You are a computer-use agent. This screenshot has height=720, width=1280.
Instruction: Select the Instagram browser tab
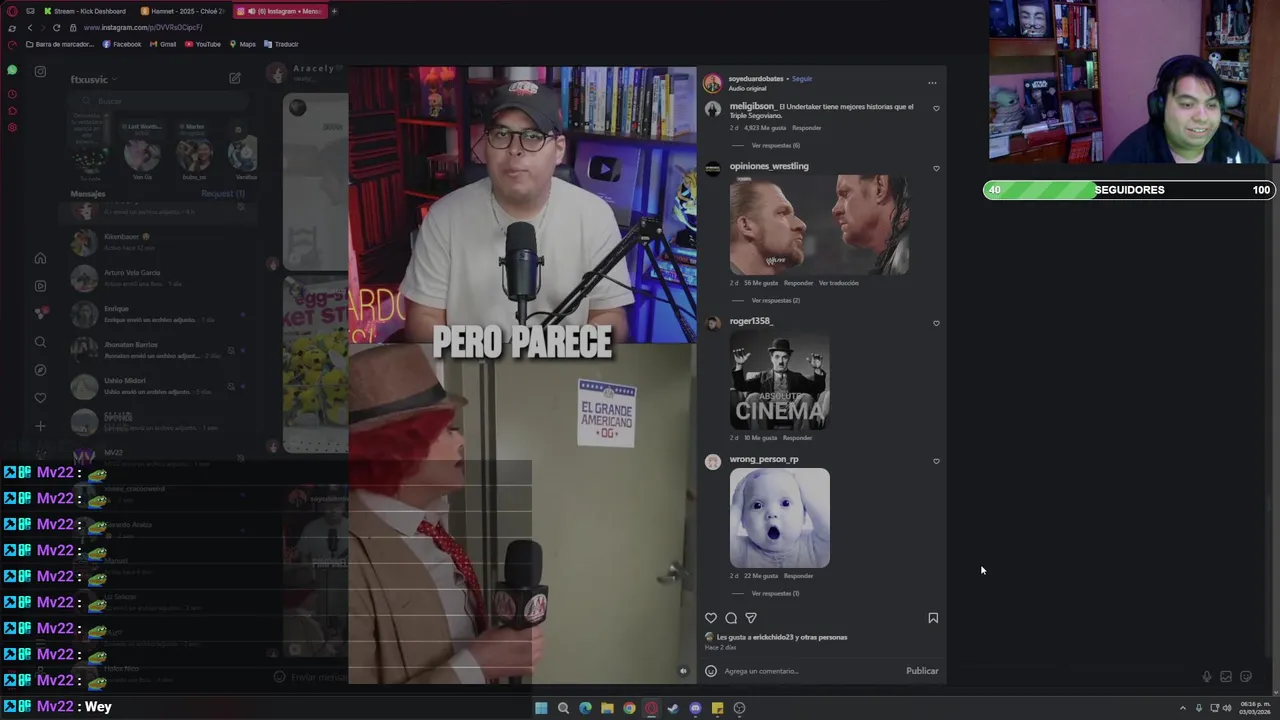(280, 11)
